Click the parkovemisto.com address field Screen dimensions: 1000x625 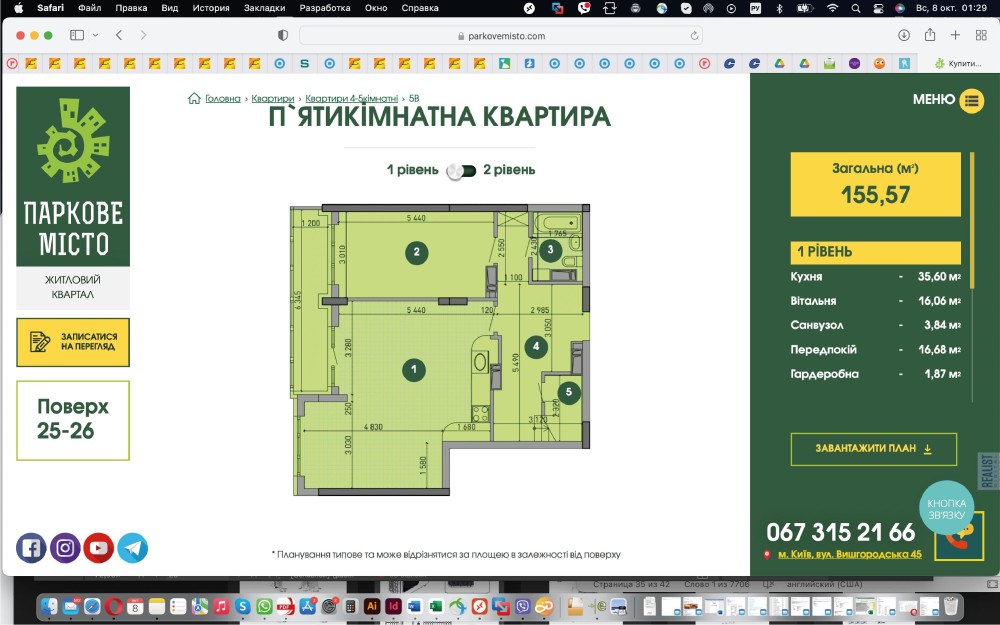500,35
